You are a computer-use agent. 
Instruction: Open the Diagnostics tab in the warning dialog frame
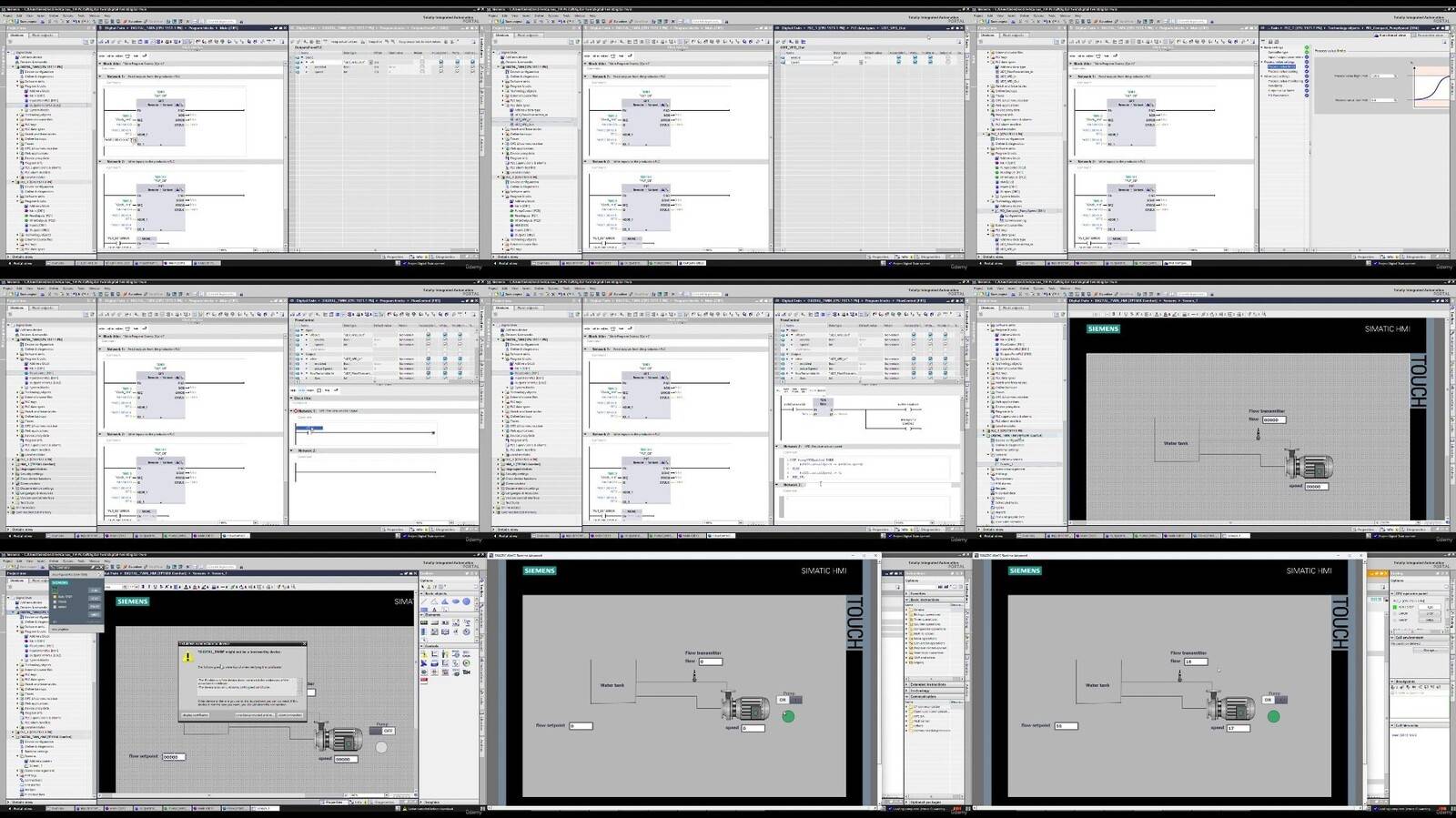tap(382, 802)
